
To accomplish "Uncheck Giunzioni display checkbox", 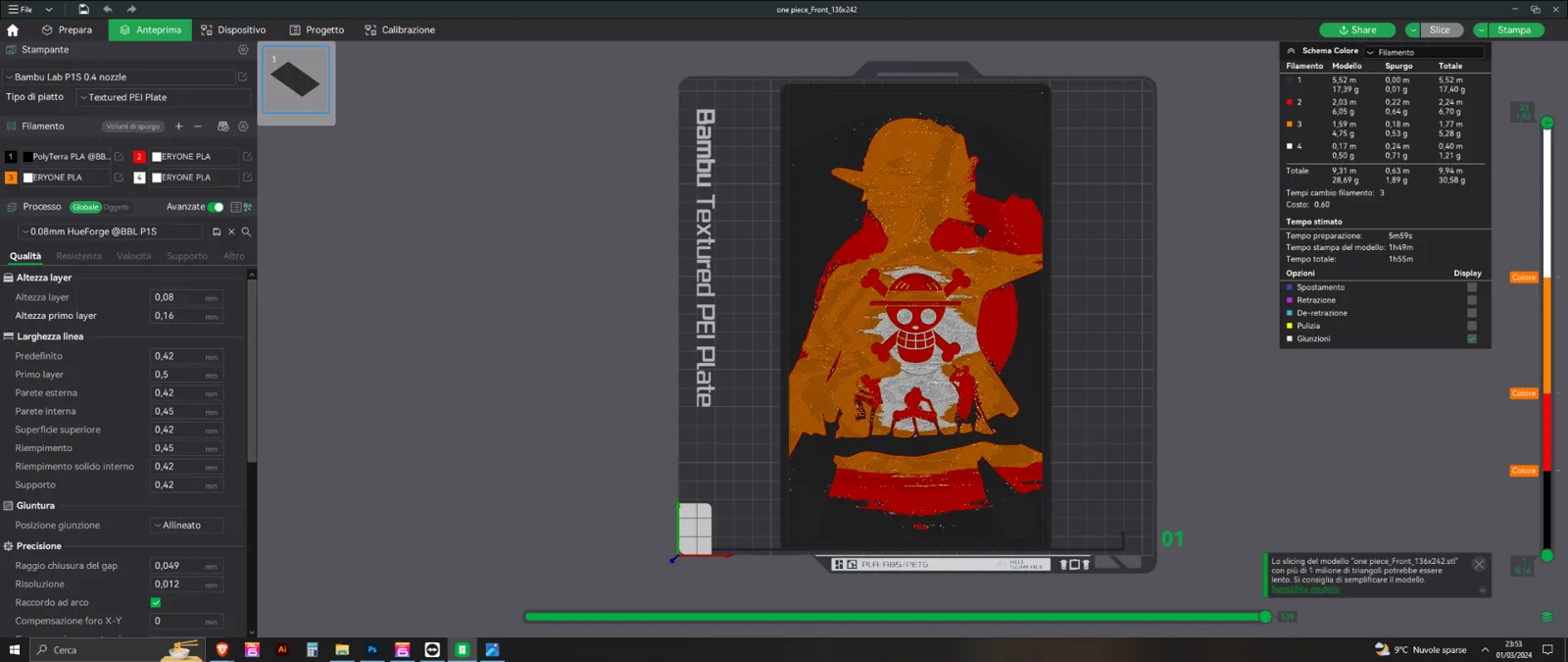I will pos(1472,338).
